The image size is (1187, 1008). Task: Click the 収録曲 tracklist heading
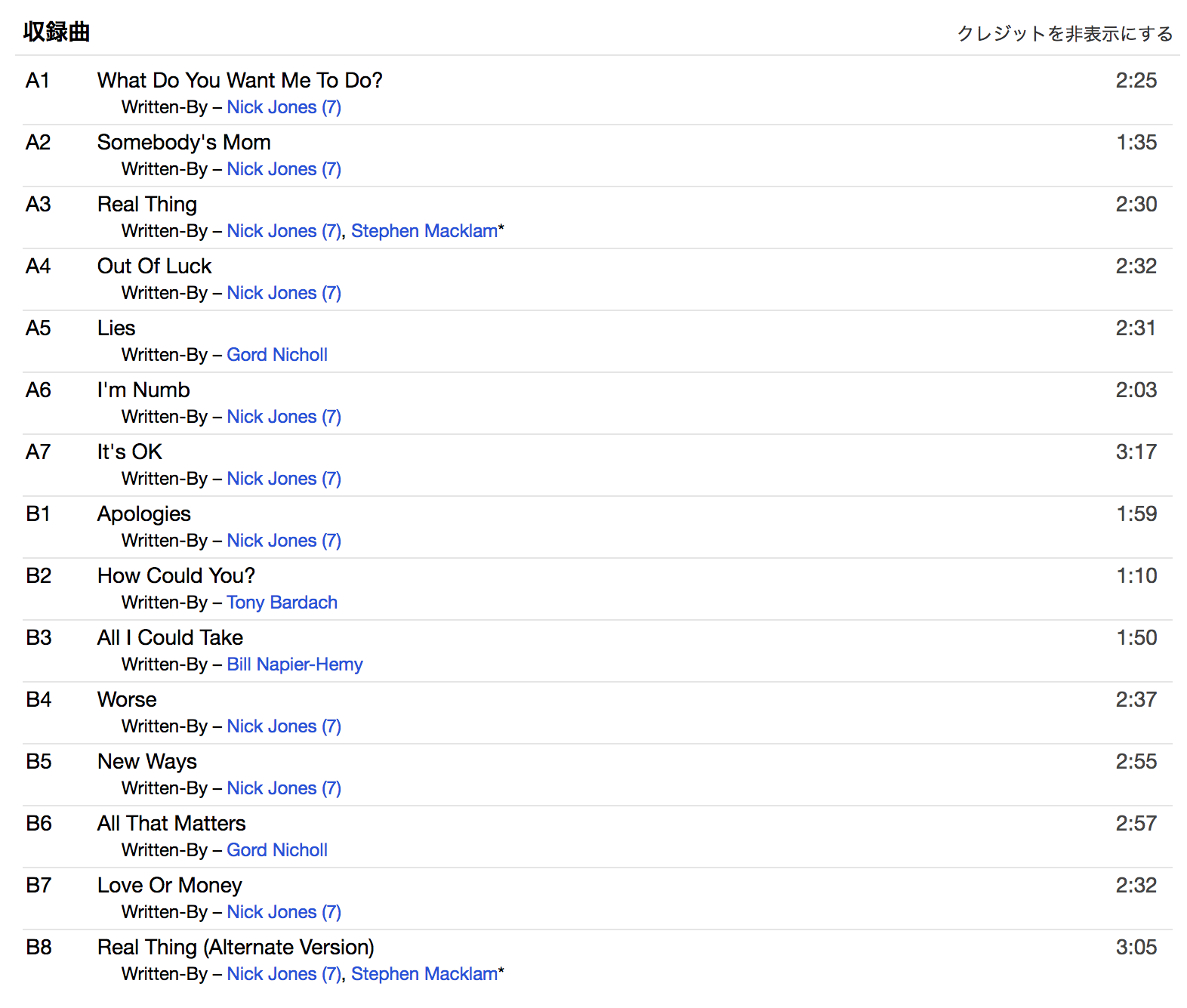(x=57, y=32)
